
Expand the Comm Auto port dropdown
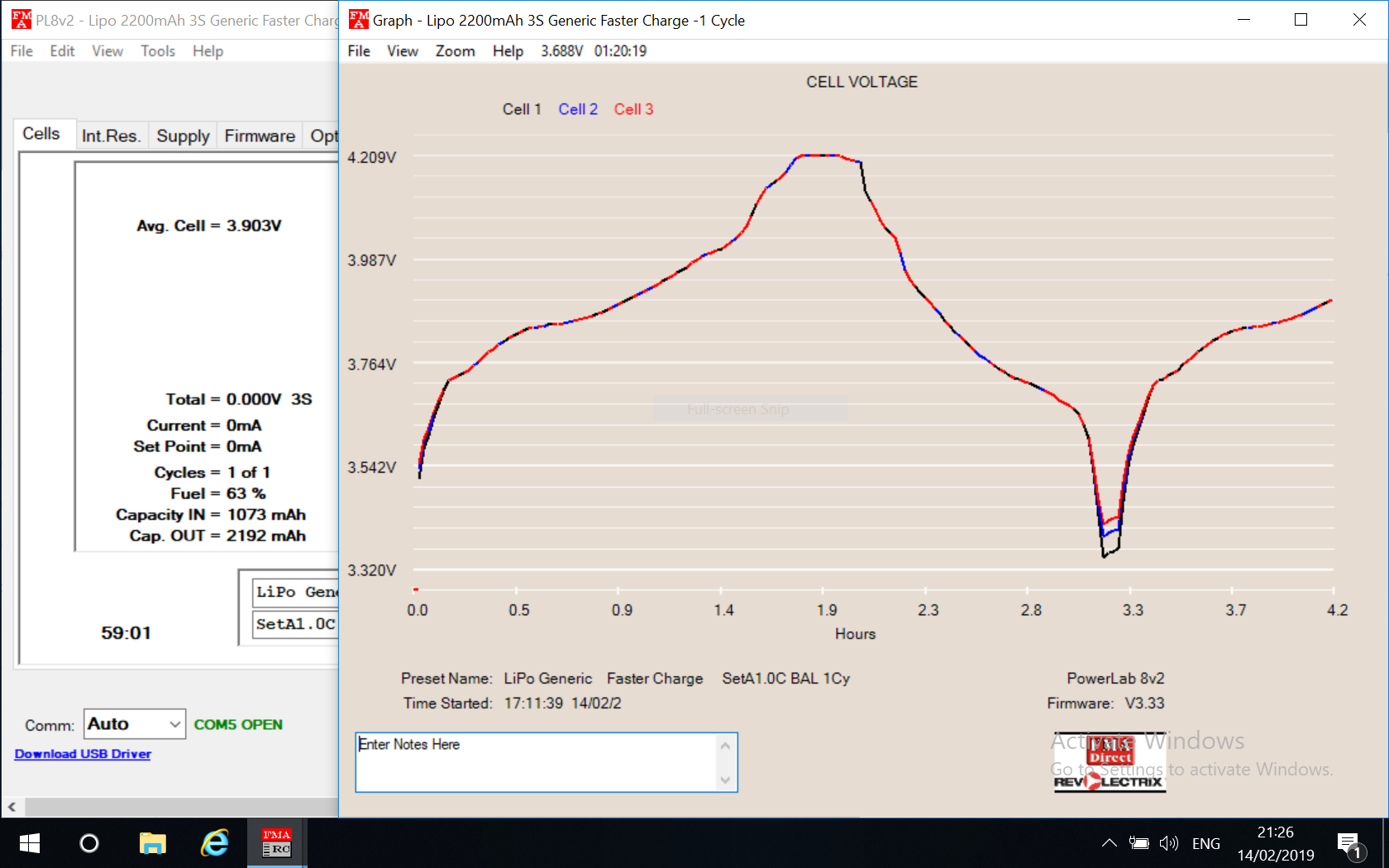[174, 725]
